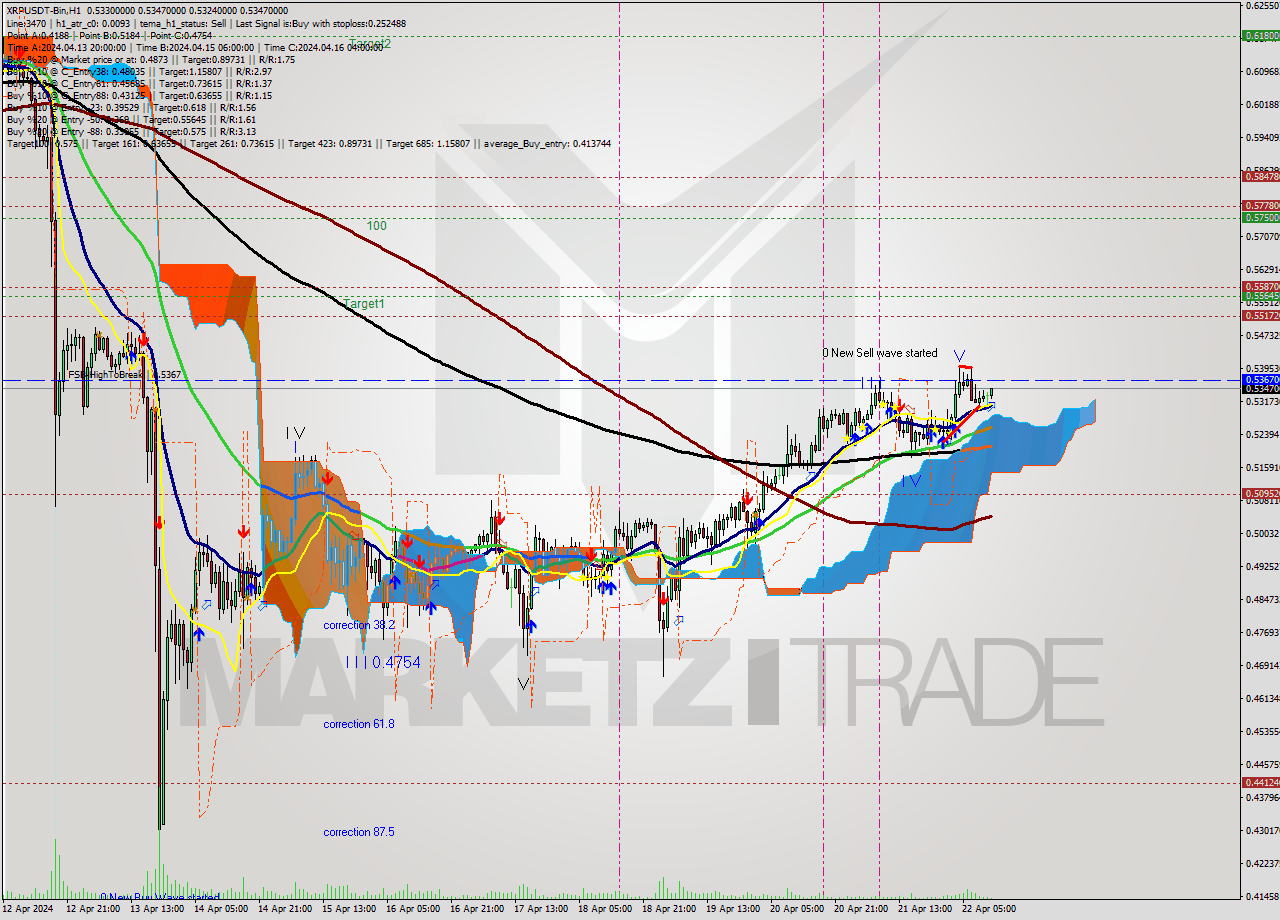Click the red 0.57780 price tag

[x=1260, y=206]
